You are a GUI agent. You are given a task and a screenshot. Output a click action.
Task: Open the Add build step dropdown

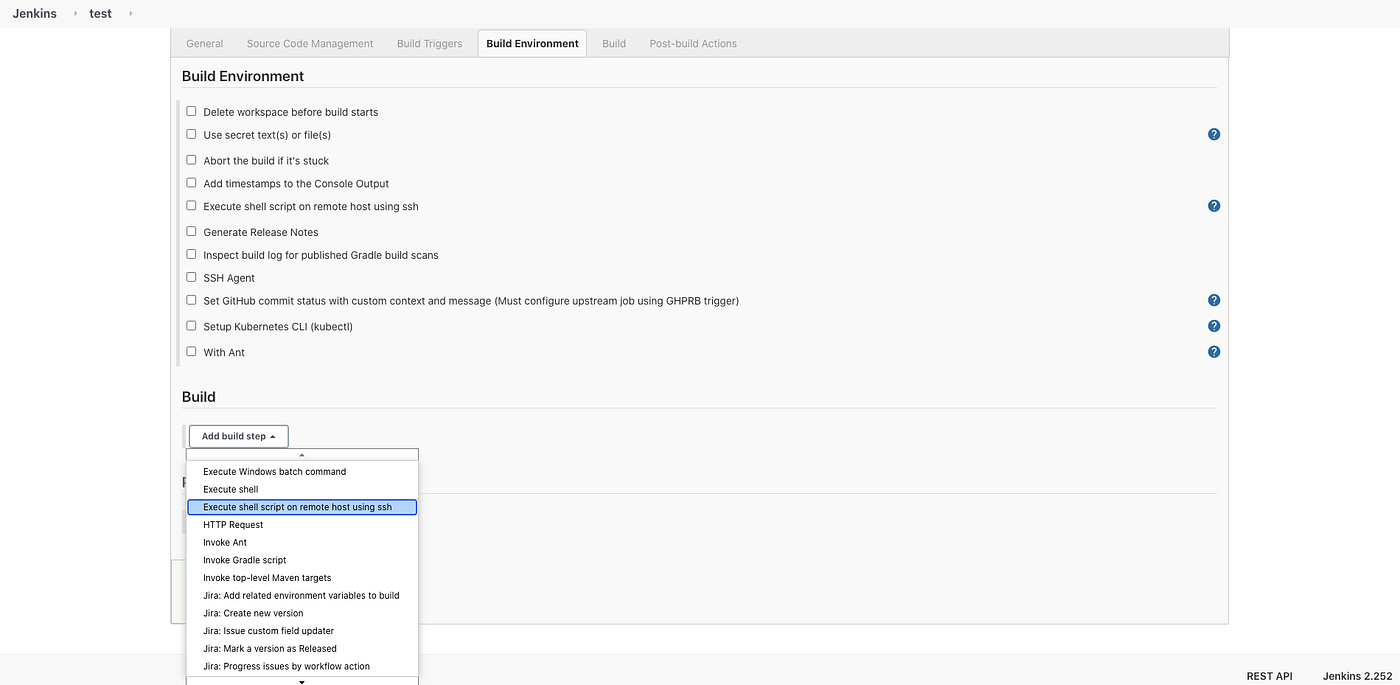coord(238,436)
